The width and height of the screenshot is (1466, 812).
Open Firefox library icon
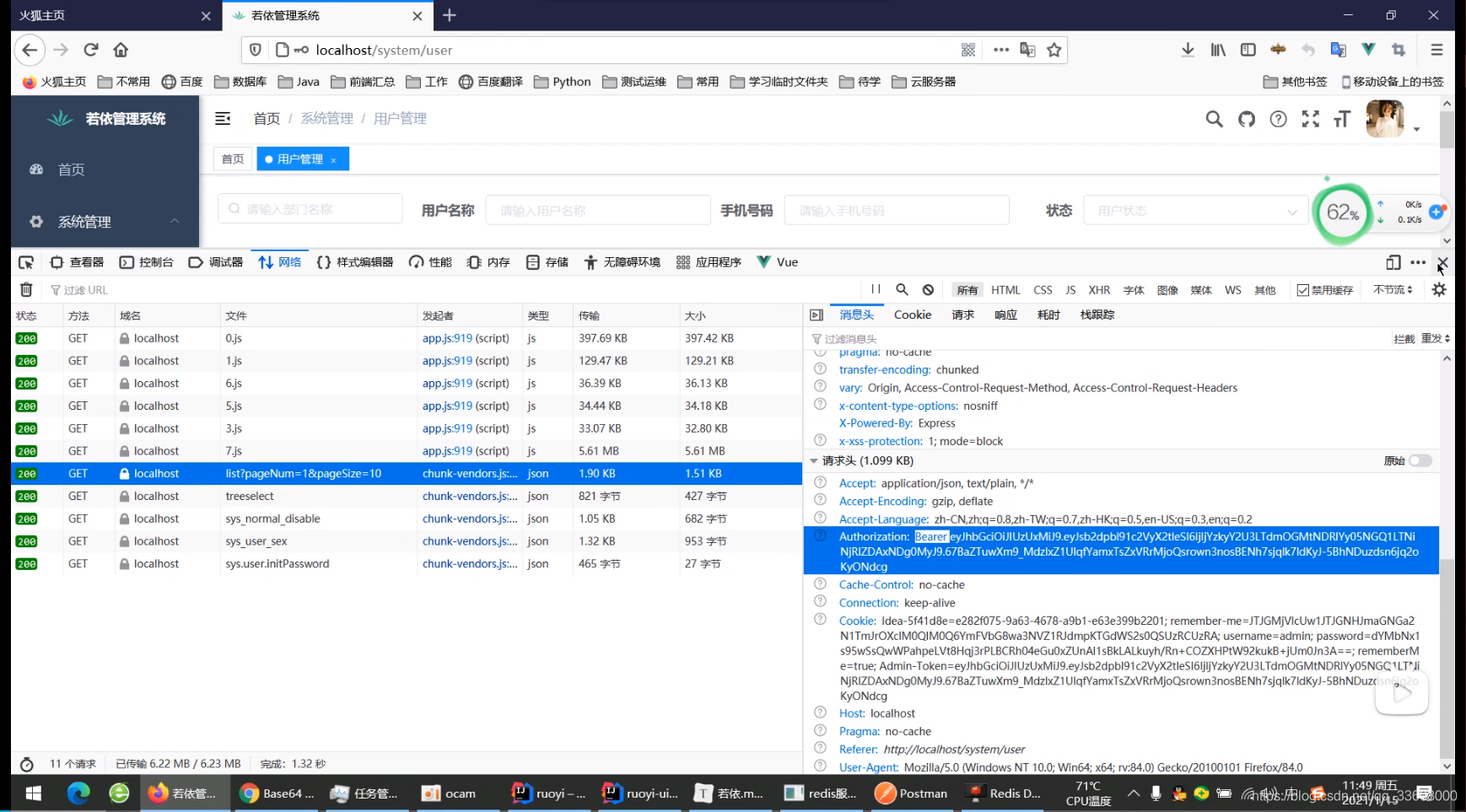[1218, 50]
